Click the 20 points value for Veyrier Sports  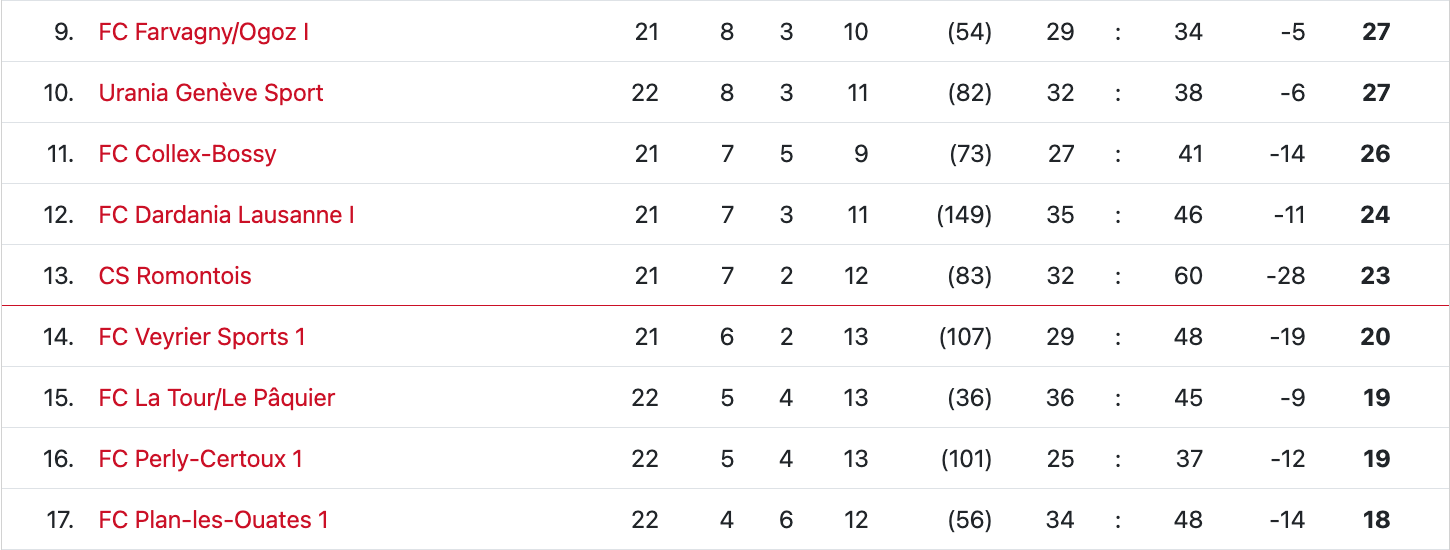pos(1375,337)
